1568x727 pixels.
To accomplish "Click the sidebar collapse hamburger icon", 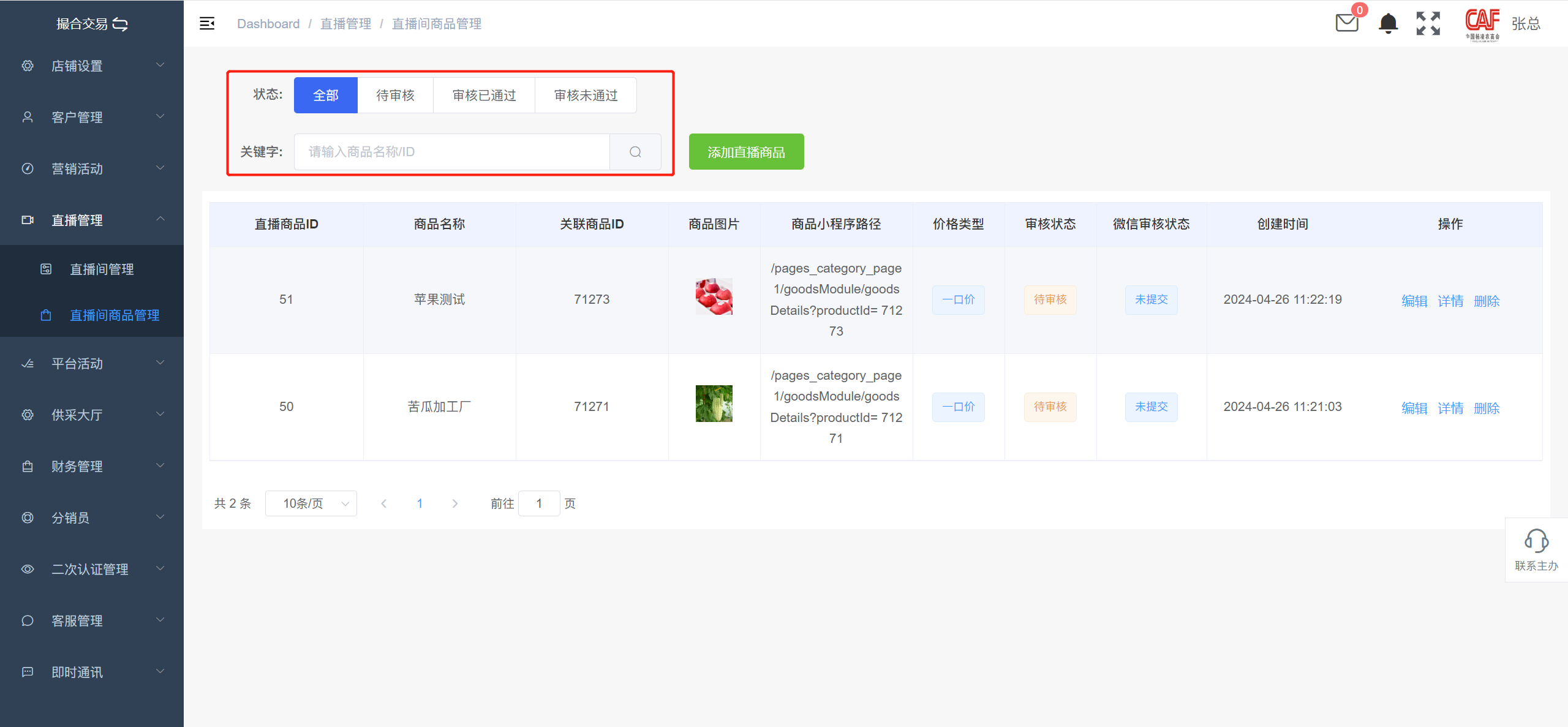I will tap(207, 24).
